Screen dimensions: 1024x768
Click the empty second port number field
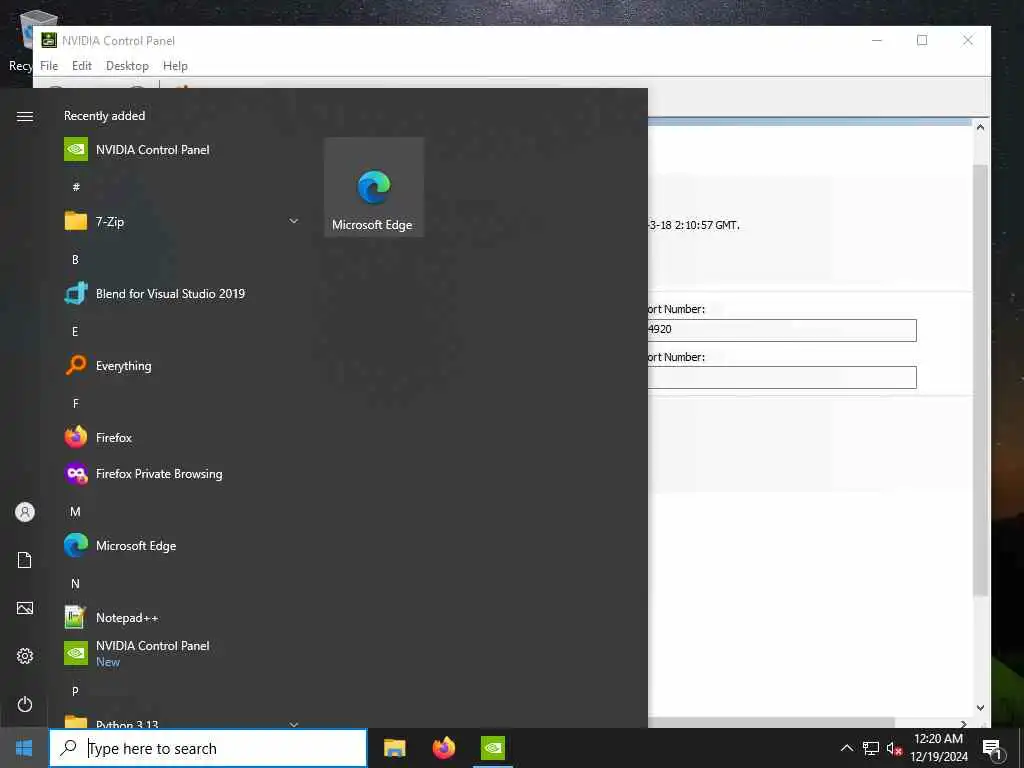point(782,377)
